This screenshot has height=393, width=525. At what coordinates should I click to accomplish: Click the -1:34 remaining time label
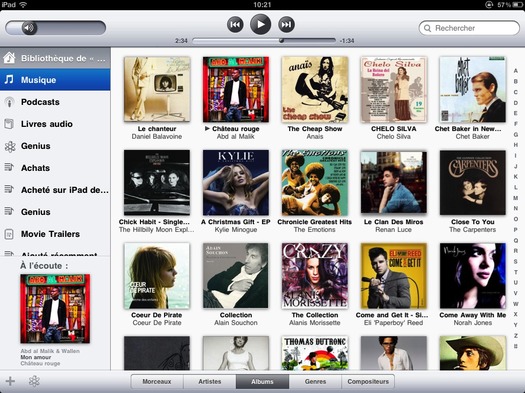point(347,41)
